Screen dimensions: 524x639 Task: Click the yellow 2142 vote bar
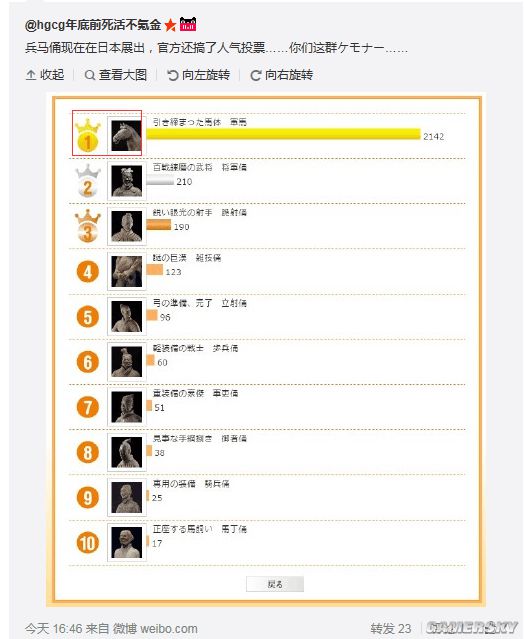click(283, 134)
